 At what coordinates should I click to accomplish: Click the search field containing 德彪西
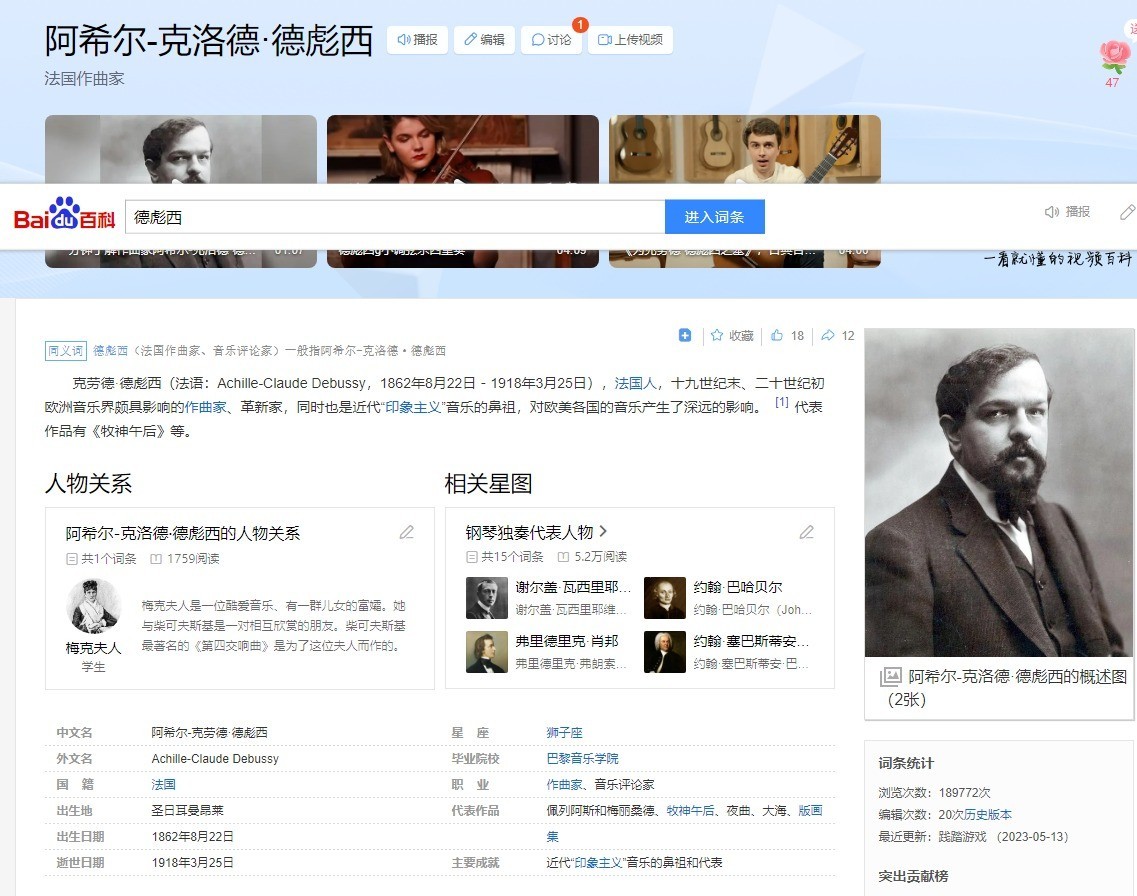(x=395, y=217)
